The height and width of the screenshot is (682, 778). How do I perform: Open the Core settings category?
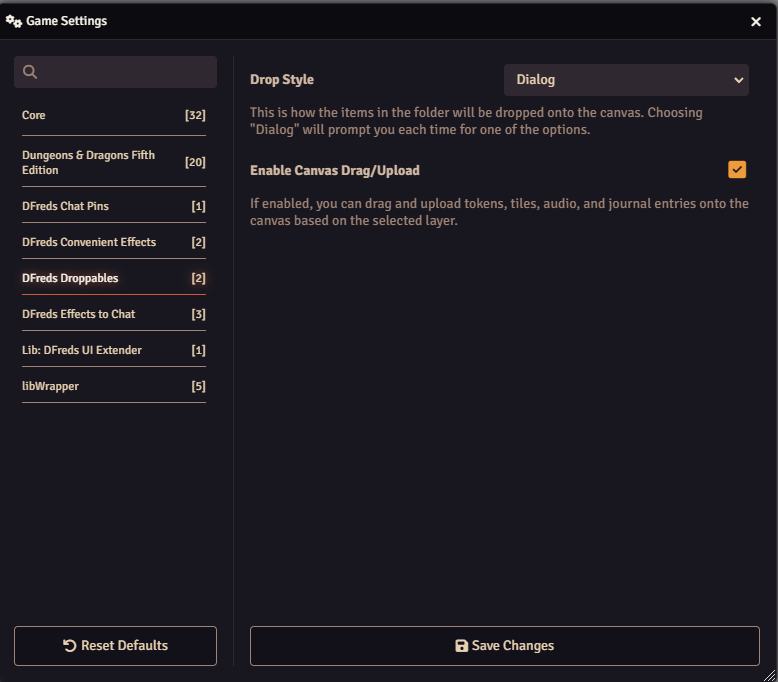(x=113, y=116)
